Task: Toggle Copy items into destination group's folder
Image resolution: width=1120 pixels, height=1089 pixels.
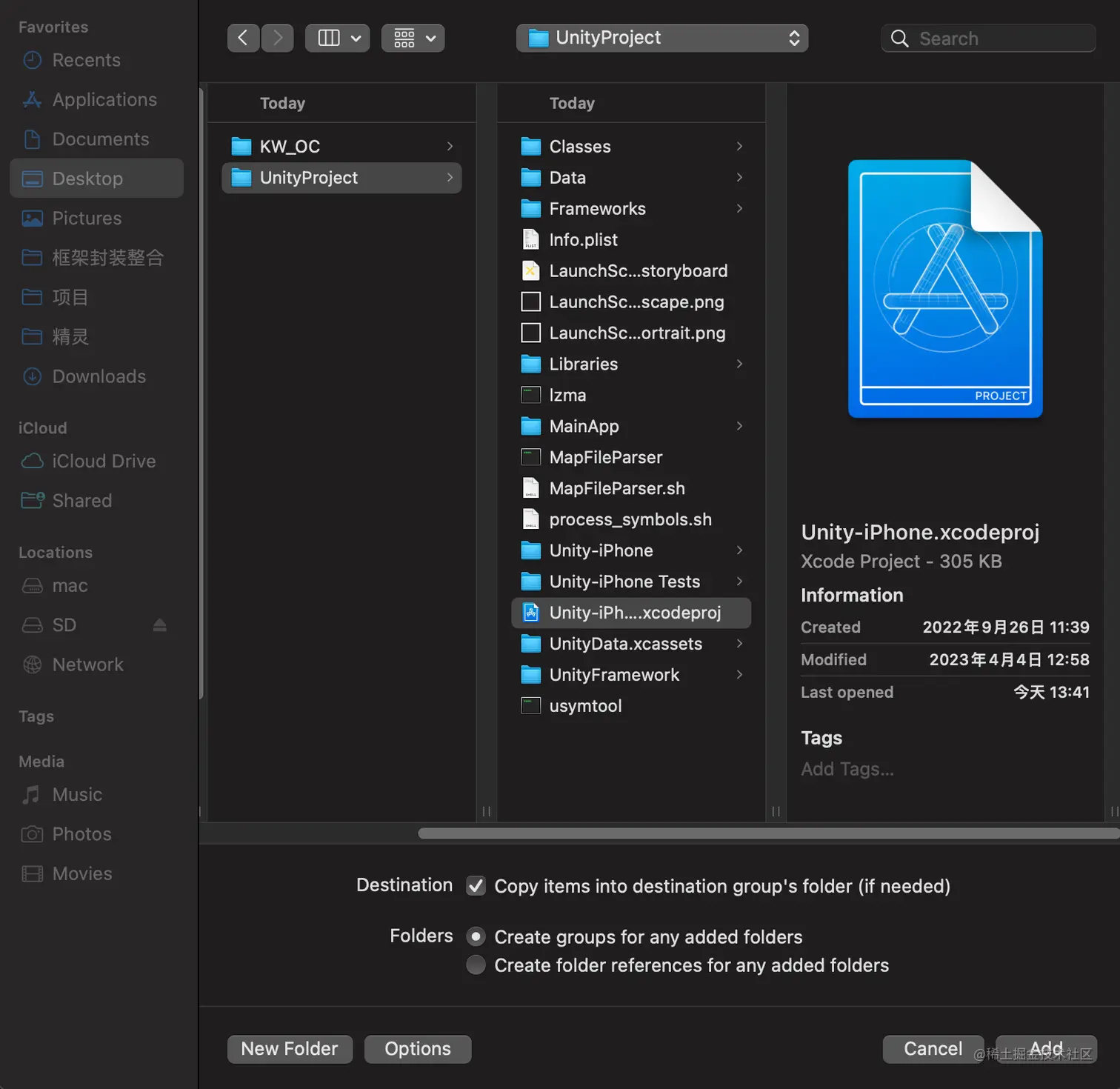Action: pos(476,886)
